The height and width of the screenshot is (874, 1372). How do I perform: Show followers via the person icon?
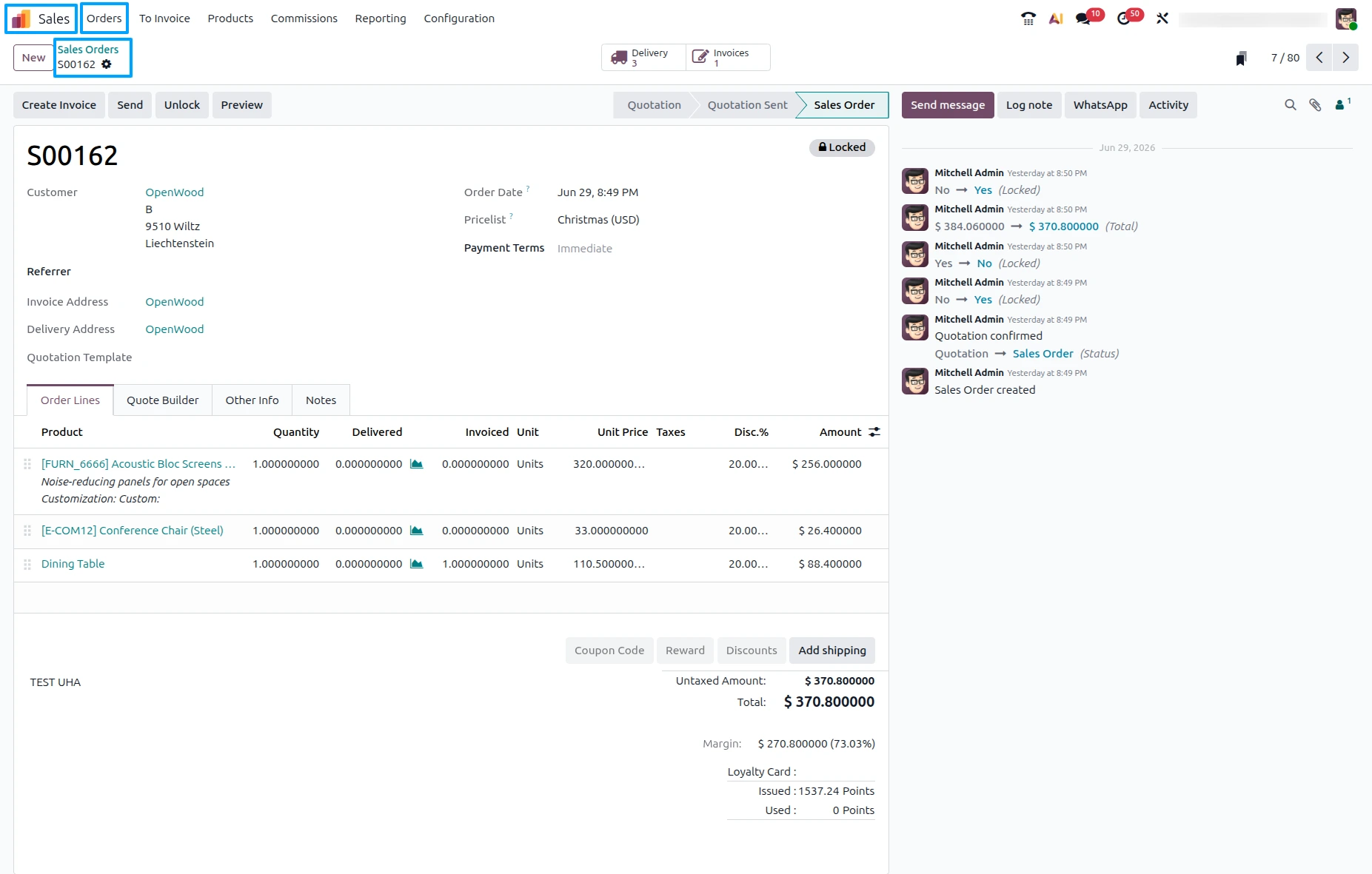click(x=1342, y=104)
